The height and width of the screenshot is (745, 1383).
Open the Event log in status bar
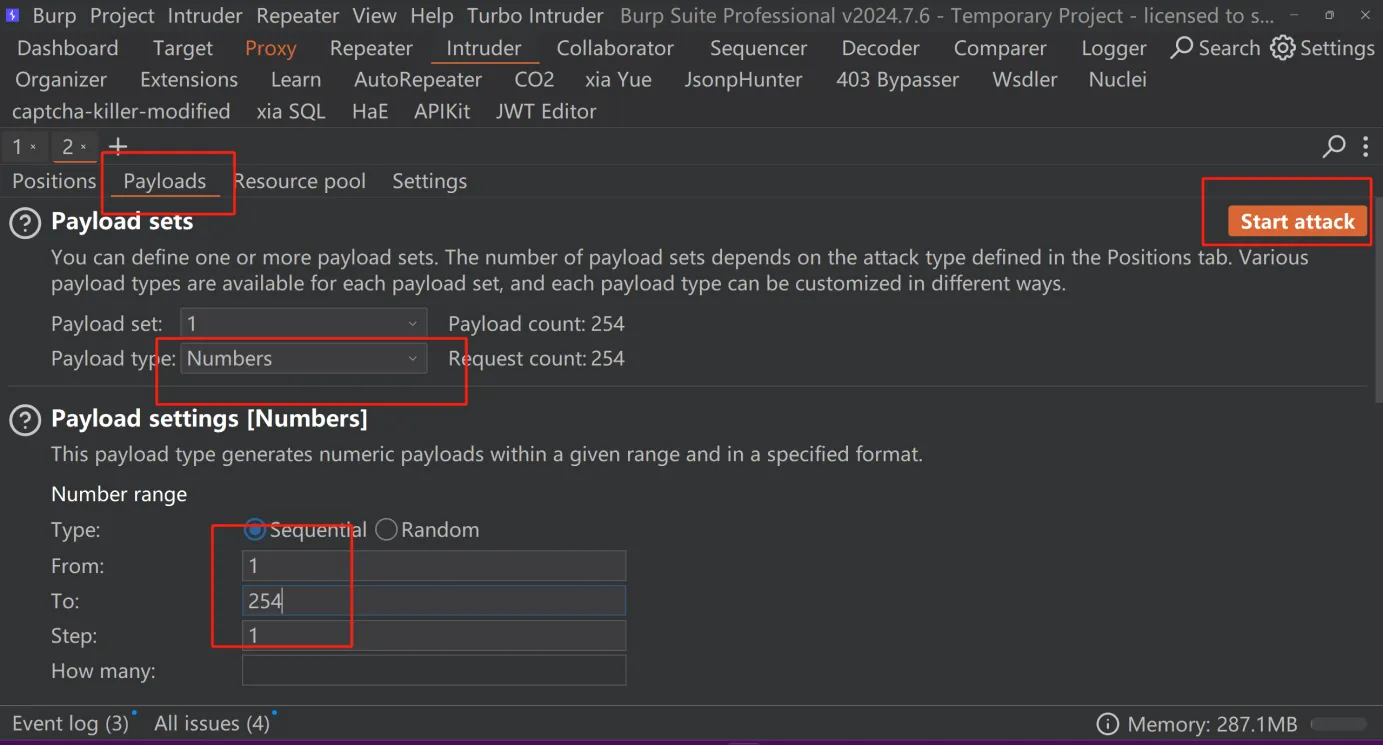point(70,723)
